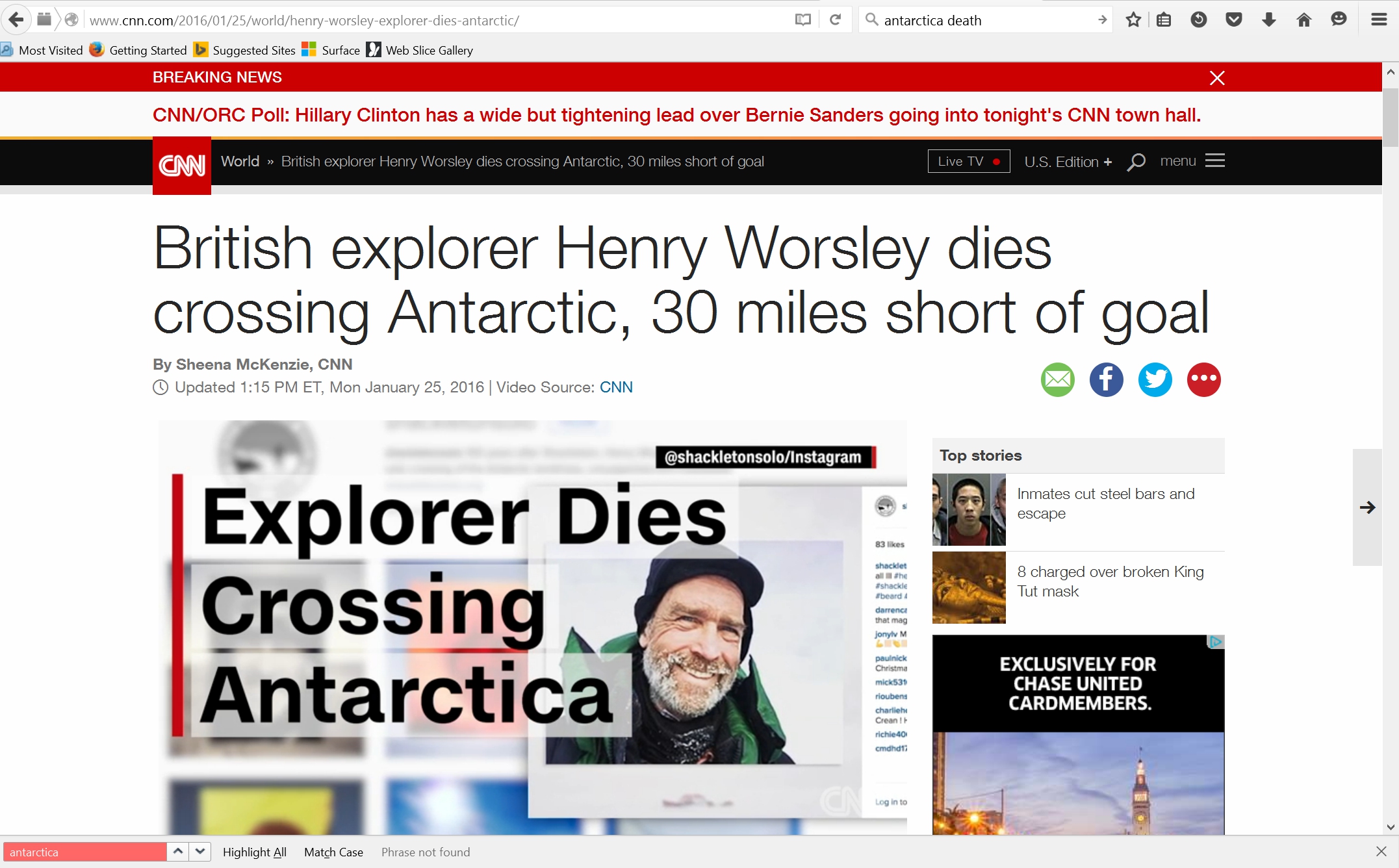
Task: Reload the page with refresh icon
Action: click(x=836, y=20)
